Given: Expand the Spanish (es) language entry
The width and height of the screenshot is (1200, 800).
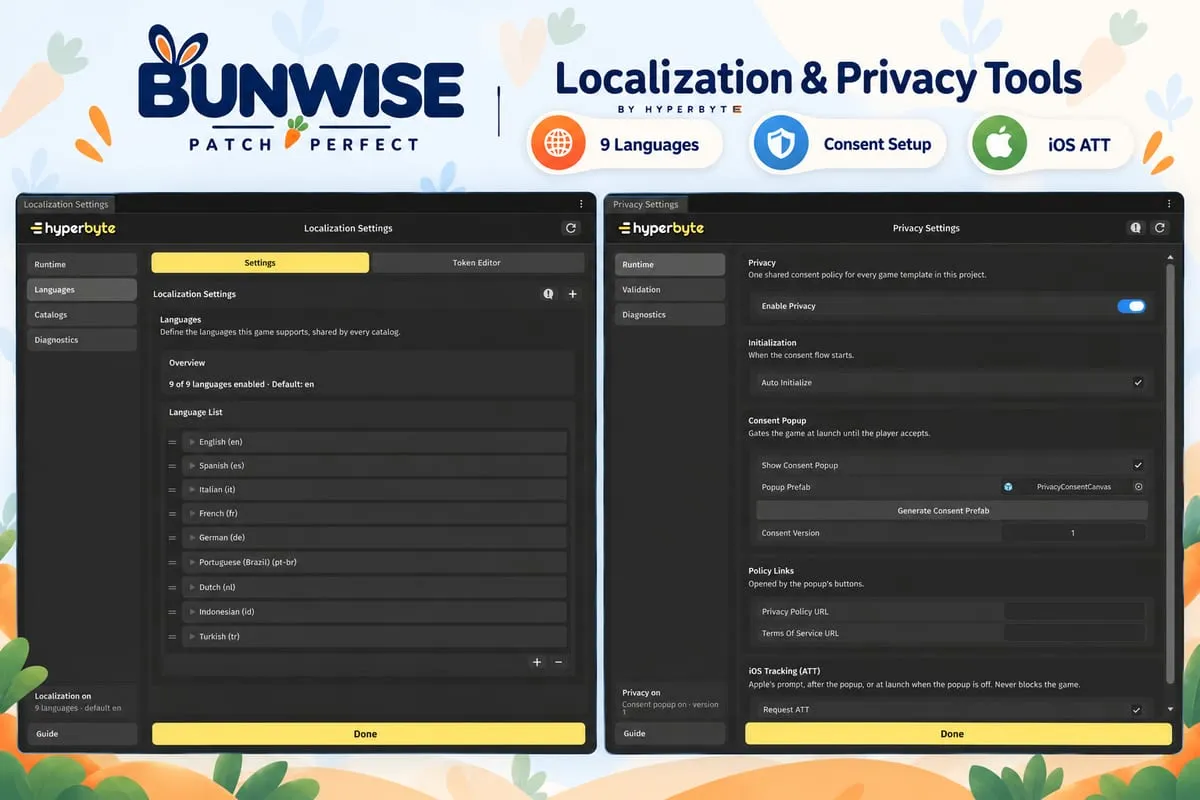Looking at the screenshot, I should point(191,466).
